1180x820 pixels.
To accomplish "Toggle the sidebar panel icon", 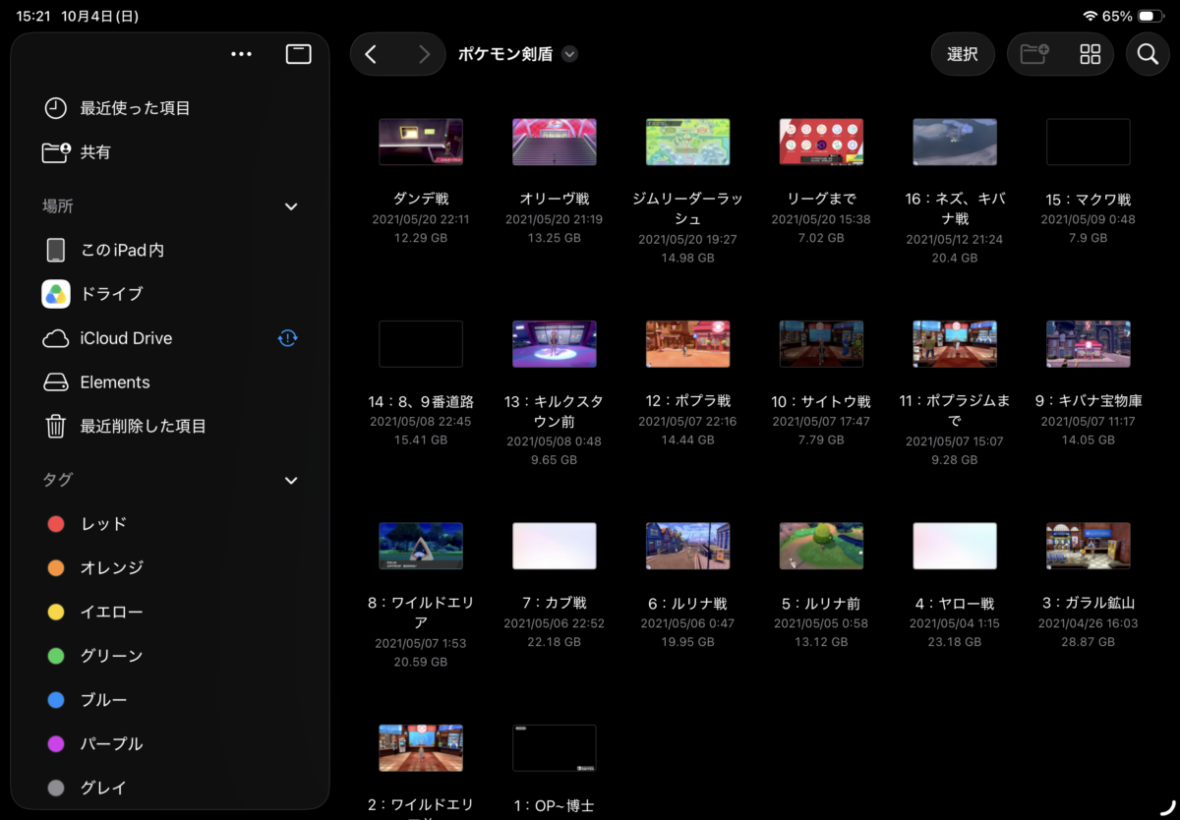I will tap(299, 54).
